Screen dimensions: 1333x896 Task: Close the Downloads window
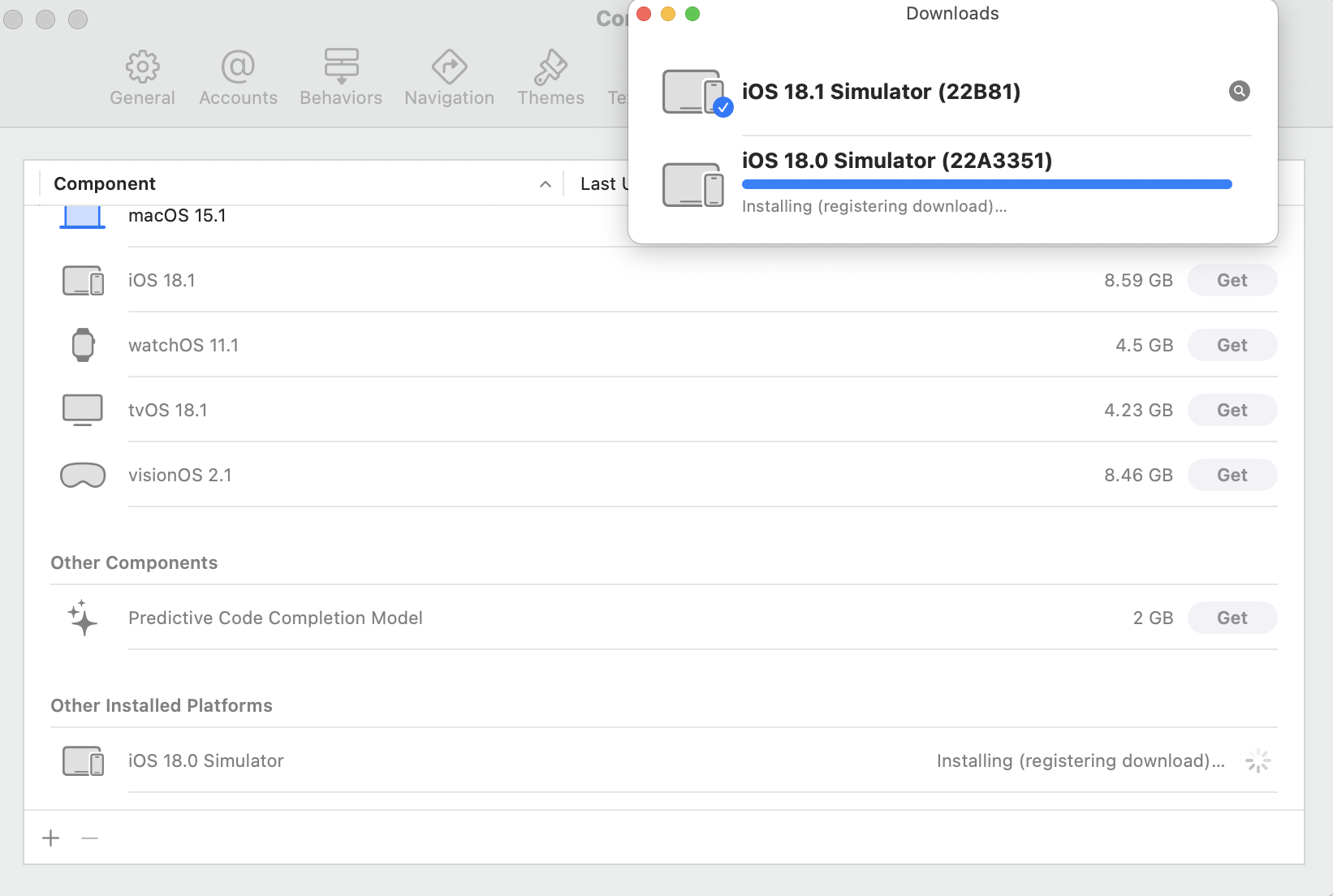(644, 14)
